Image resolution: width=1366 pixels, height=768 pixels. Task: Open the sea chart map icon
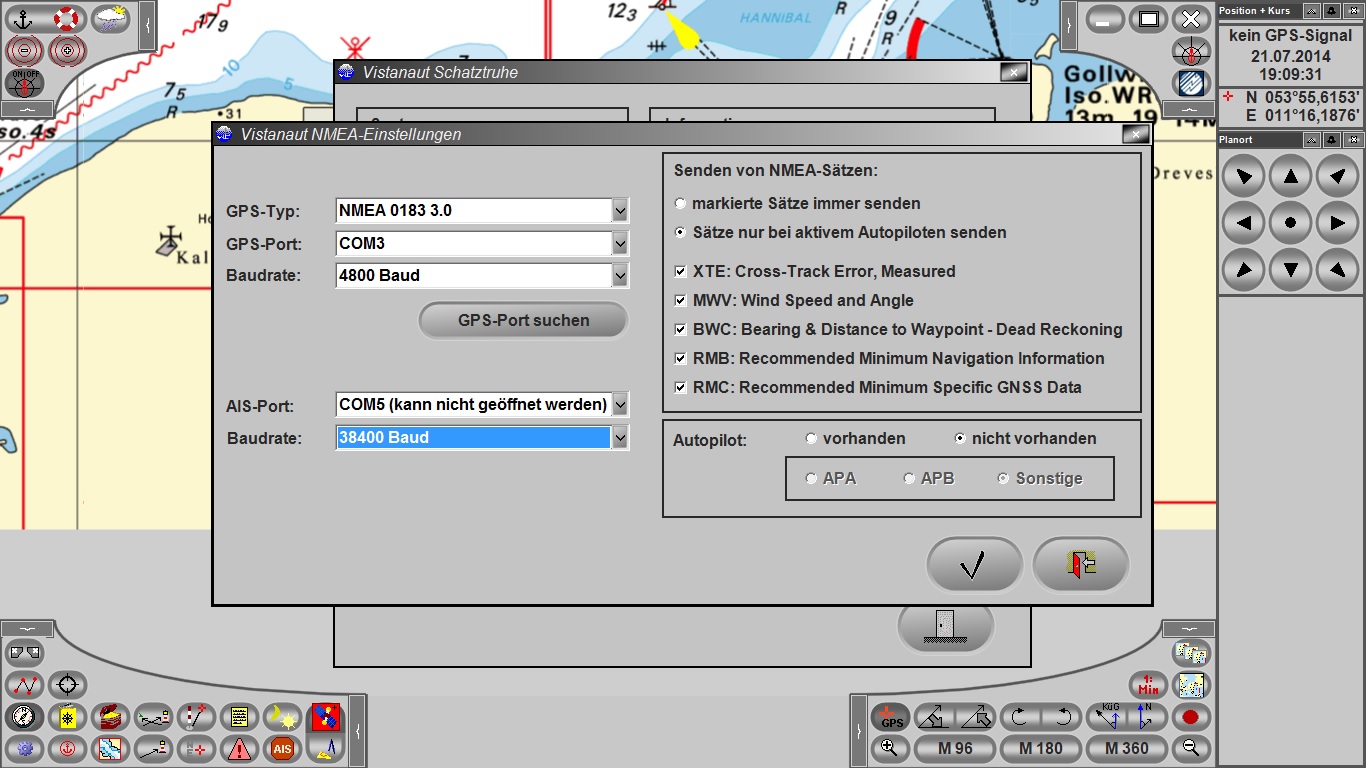[x=110, y=748]
